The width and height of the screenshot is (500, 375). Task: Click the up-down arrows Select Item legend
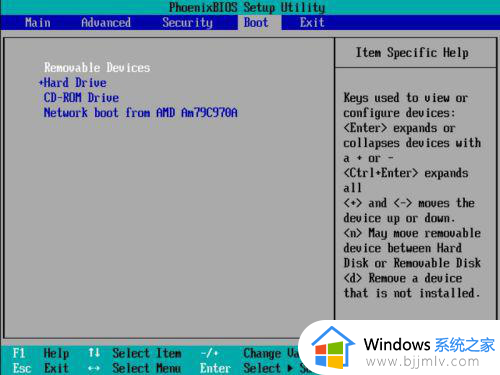click(135, 353)
